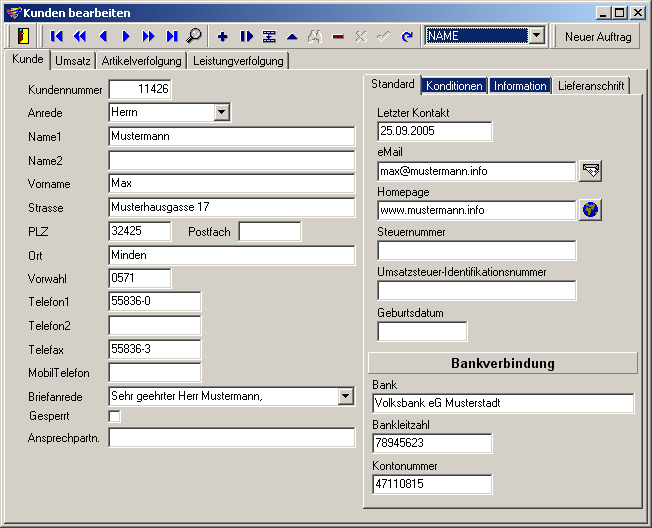
Task: Click the Homepage URL field
Action: pos(477,210)
